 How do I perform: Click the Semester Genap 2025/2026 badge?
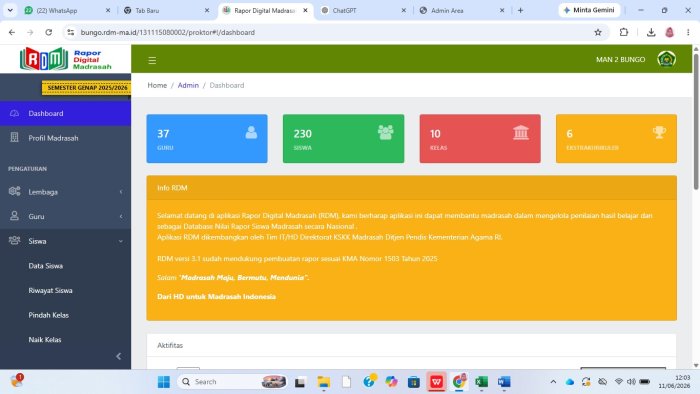pos(87,88)
